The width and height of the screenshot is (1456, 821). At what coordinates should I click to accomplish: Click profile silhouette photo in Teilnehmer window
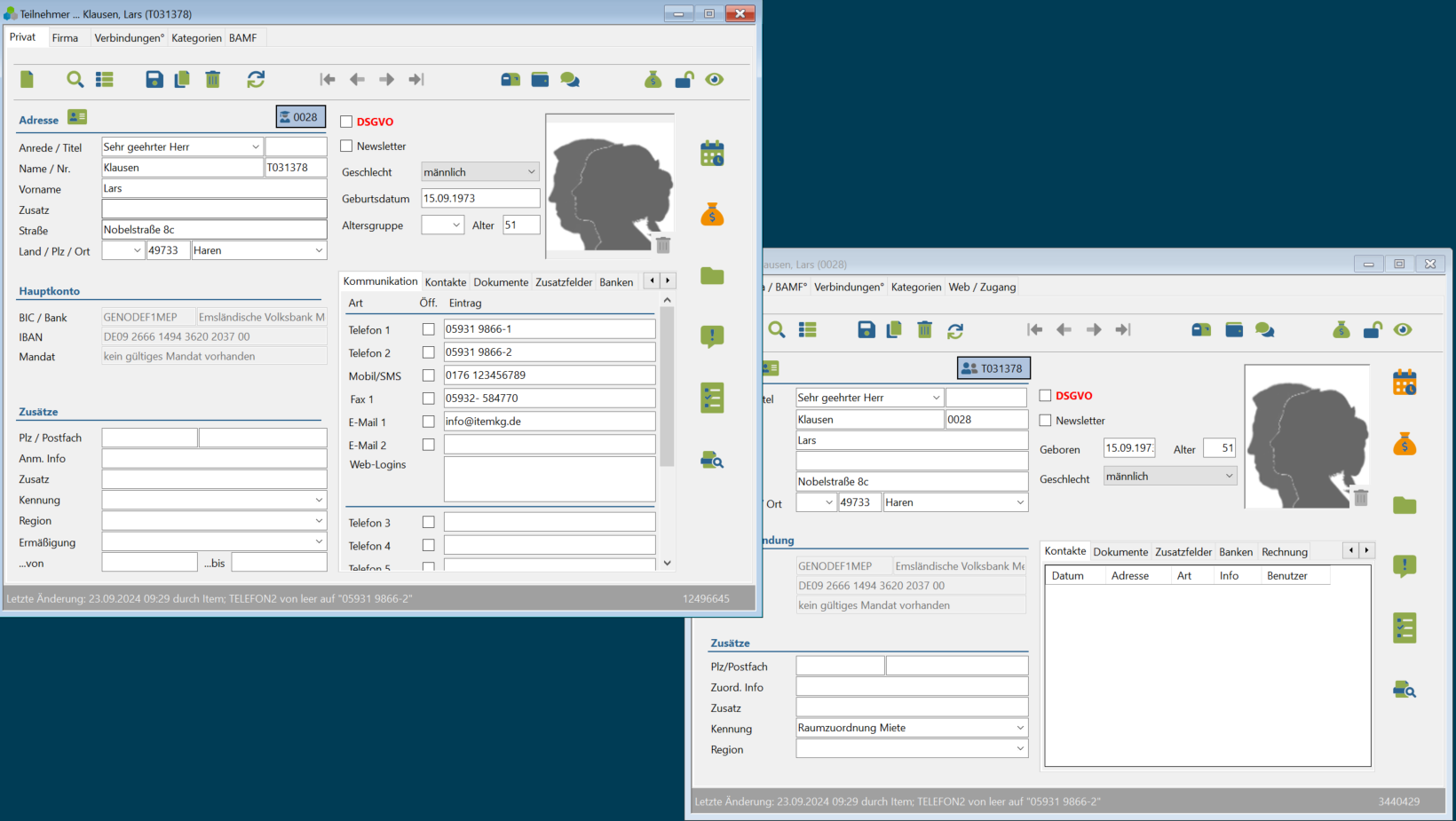tap(609, 186)
